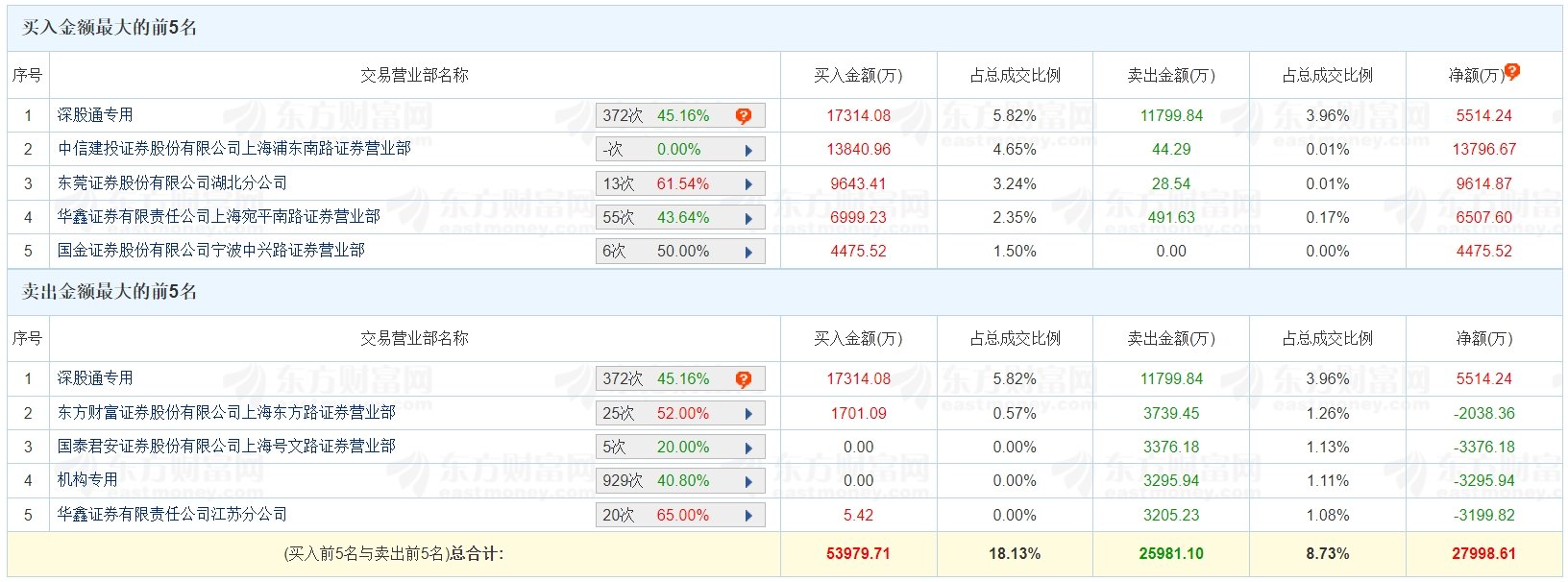This screenshot has width=1568, height=582.
Task: Click question mark icon in sell table 深股通专用 row
Action: click(x=743, y=379)
